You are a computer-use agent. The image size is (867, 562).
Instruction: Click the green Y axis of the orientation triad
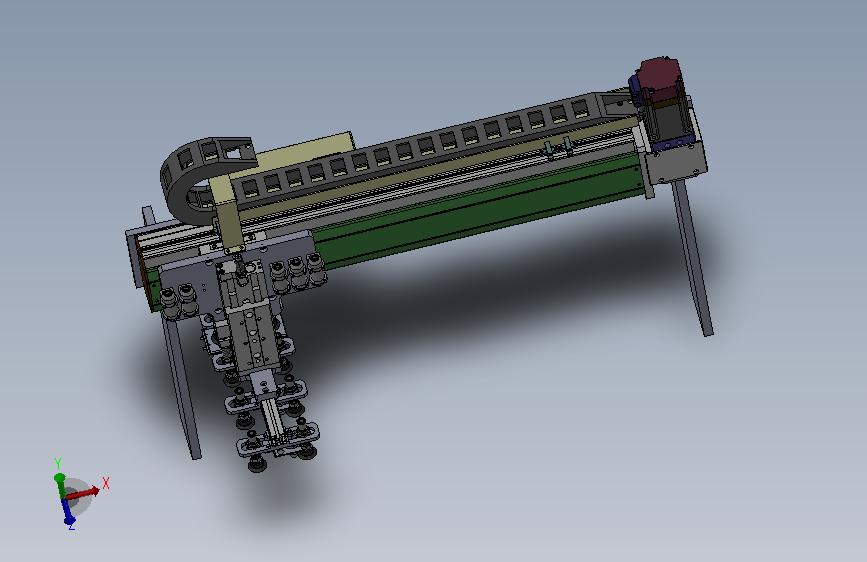[x=60, y=485]
